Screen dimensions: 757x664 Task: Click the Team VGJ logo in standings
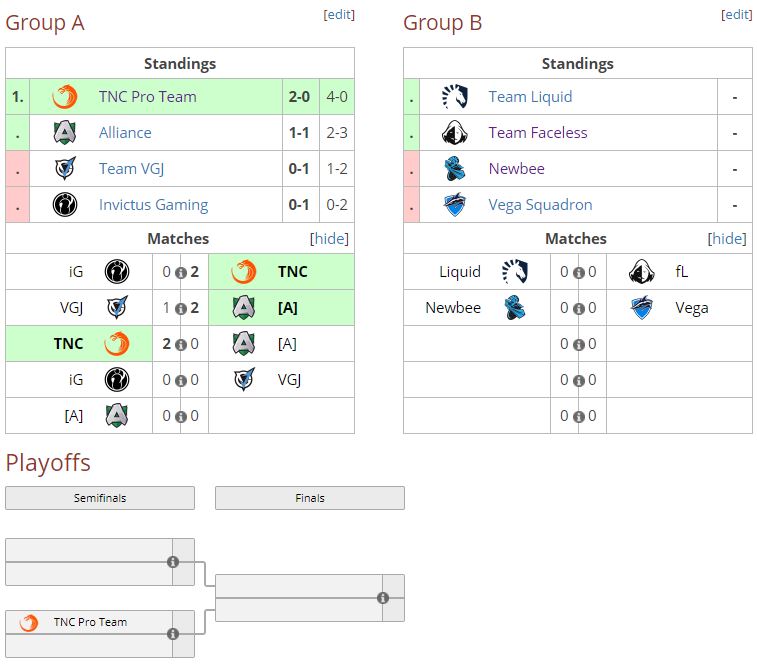click(x=65, y=169)
